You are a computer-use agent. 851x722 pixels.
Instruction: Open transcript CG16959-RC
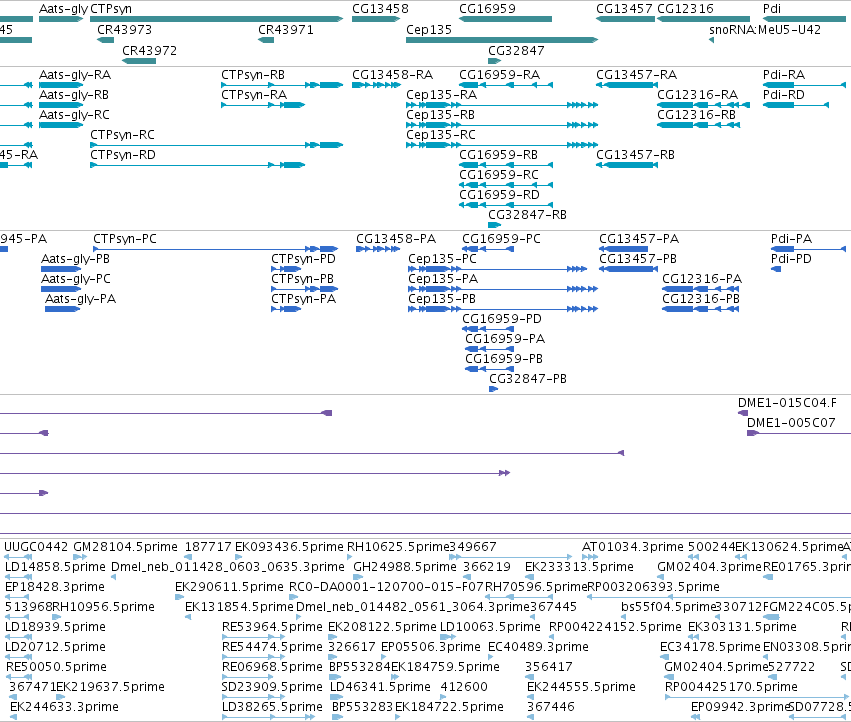(499, 175)
